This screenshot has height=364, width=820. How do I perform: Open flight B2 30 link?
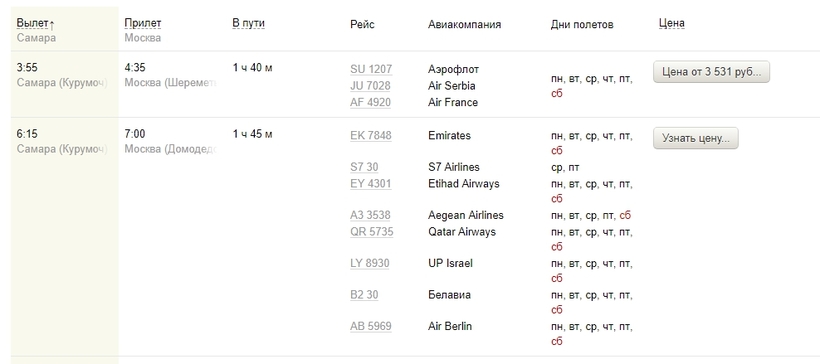point(364,295)
